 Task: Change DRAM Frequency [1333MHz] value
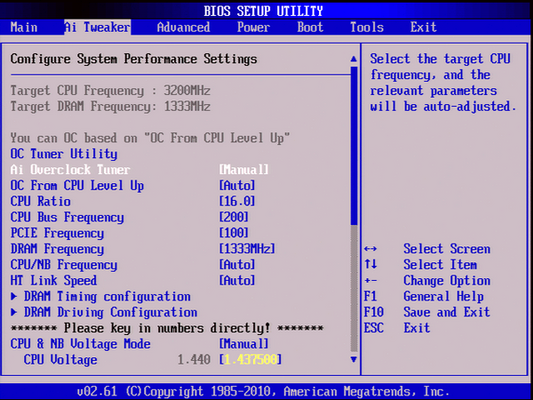click(247, 249)
